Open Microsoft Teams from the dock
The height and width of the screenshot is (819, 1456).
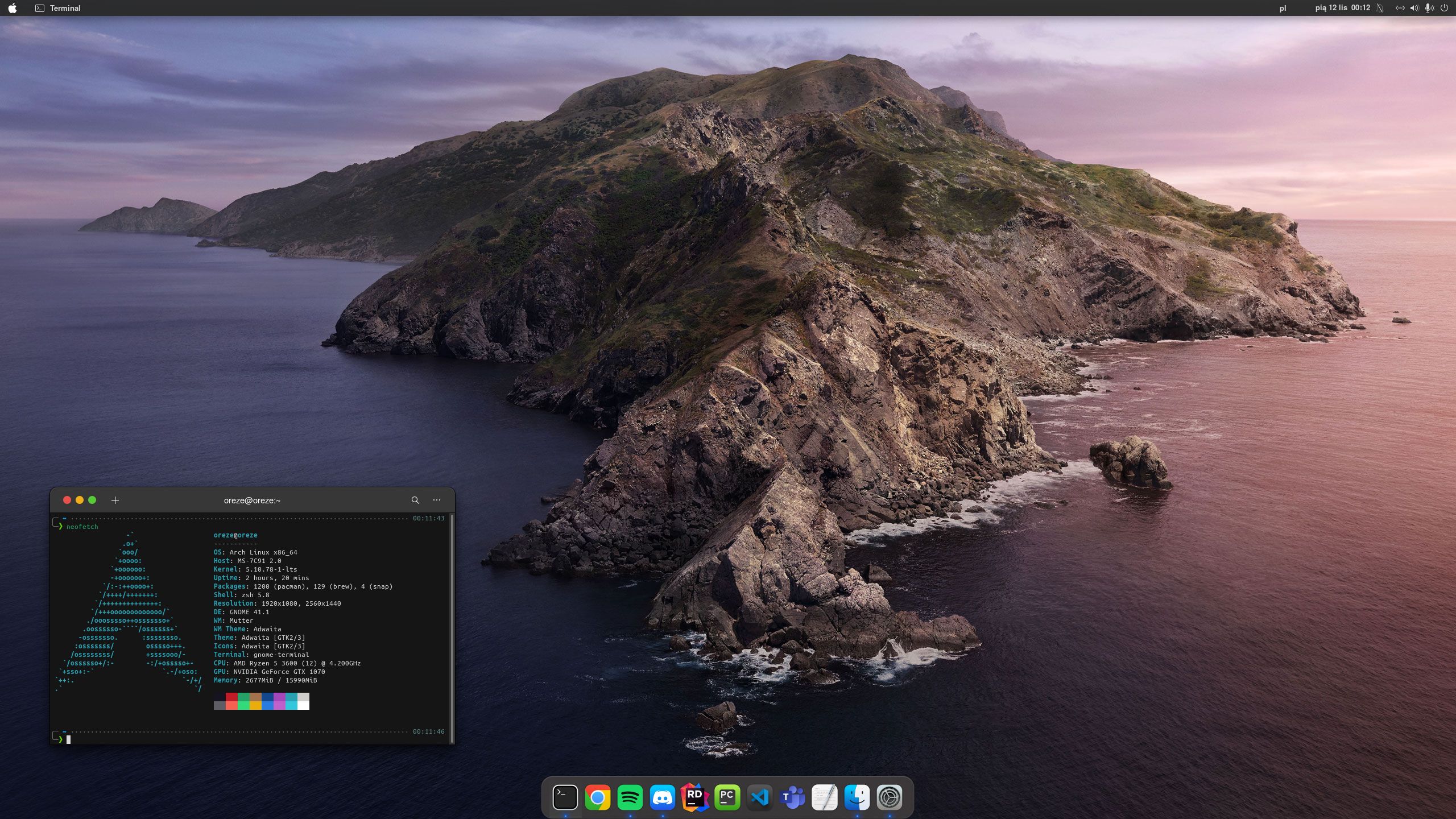[x=792, y=797]
